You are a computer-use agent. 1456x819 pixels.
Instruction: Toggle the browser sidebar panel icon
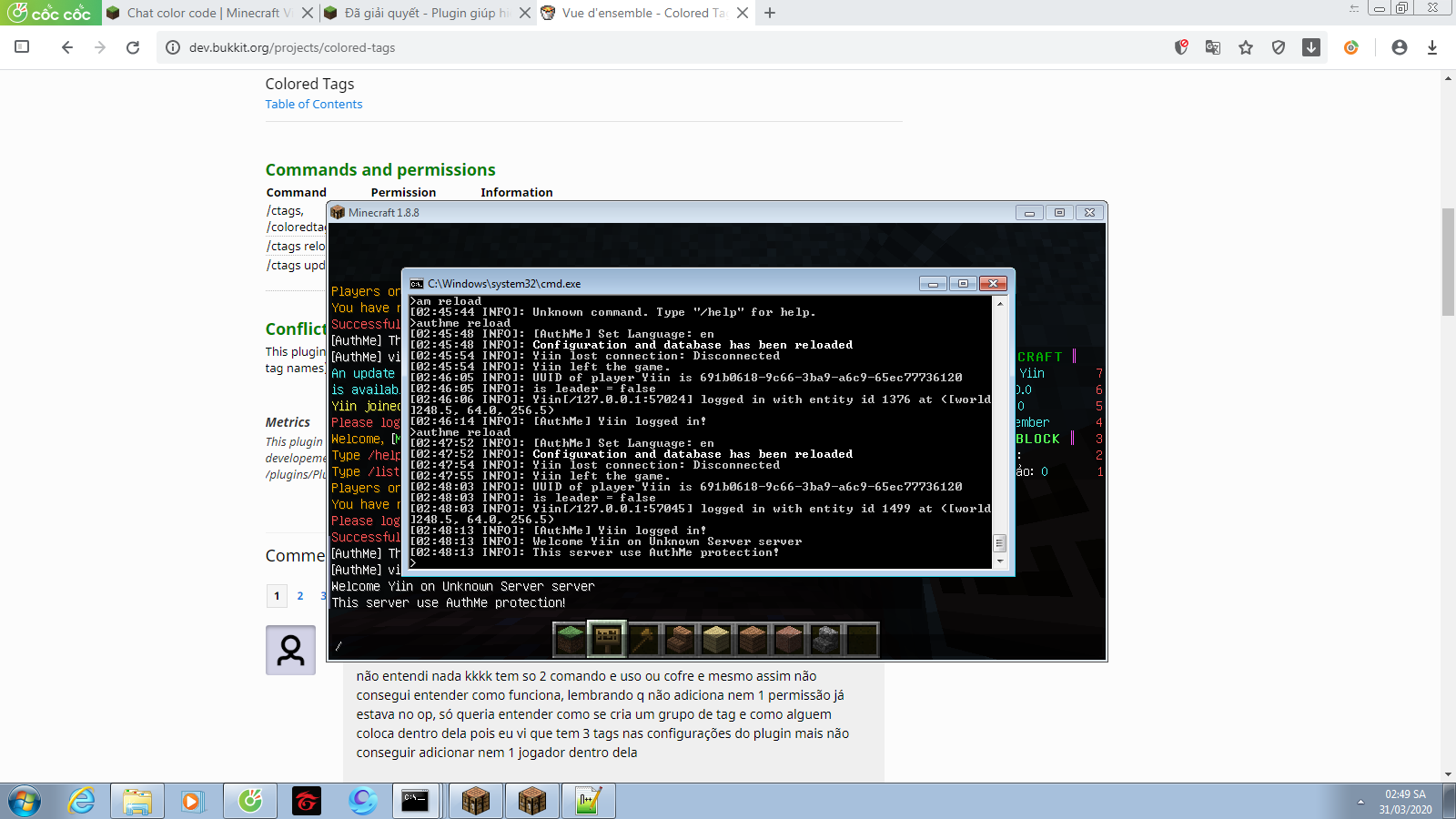(23, 47)
